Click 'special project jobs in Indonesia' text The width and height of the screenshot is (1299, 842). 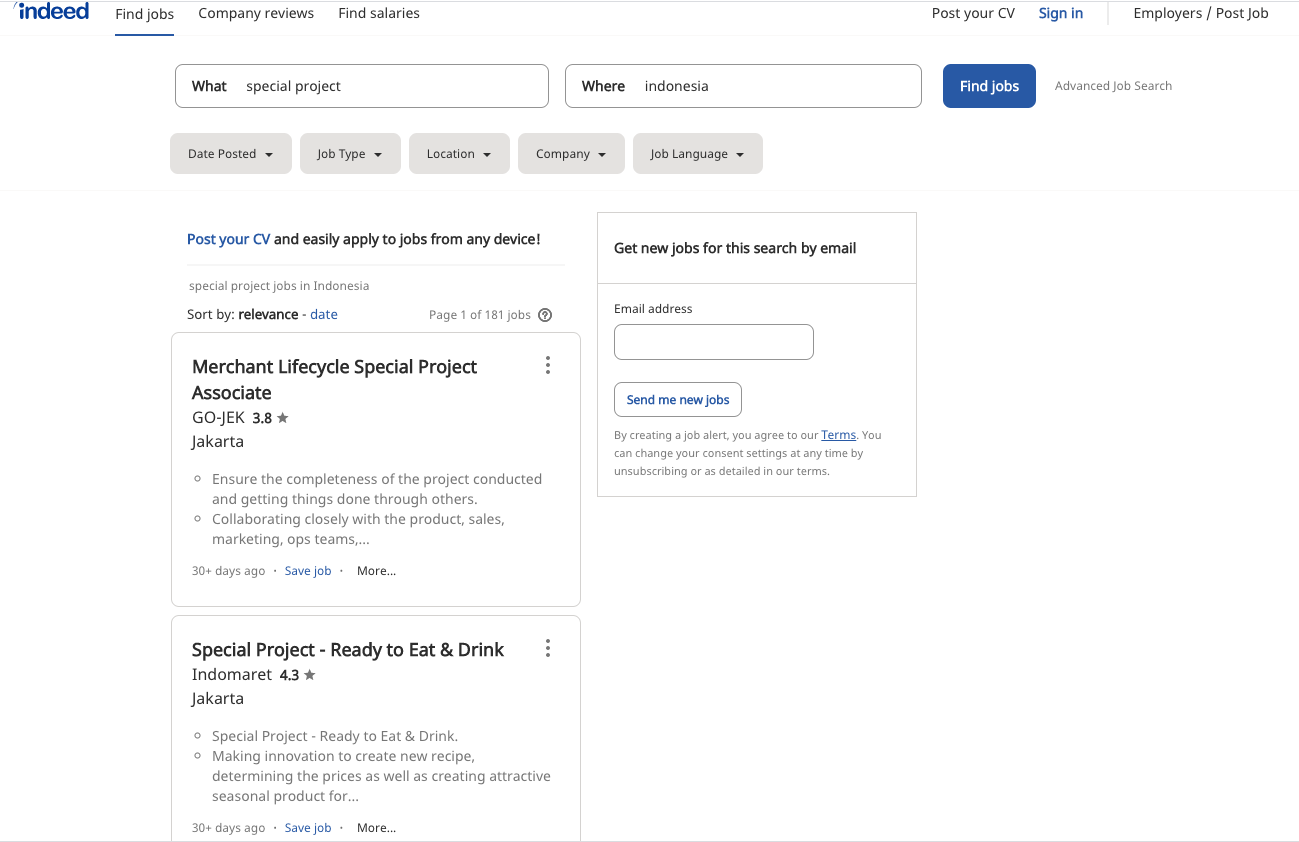(279, 286)
